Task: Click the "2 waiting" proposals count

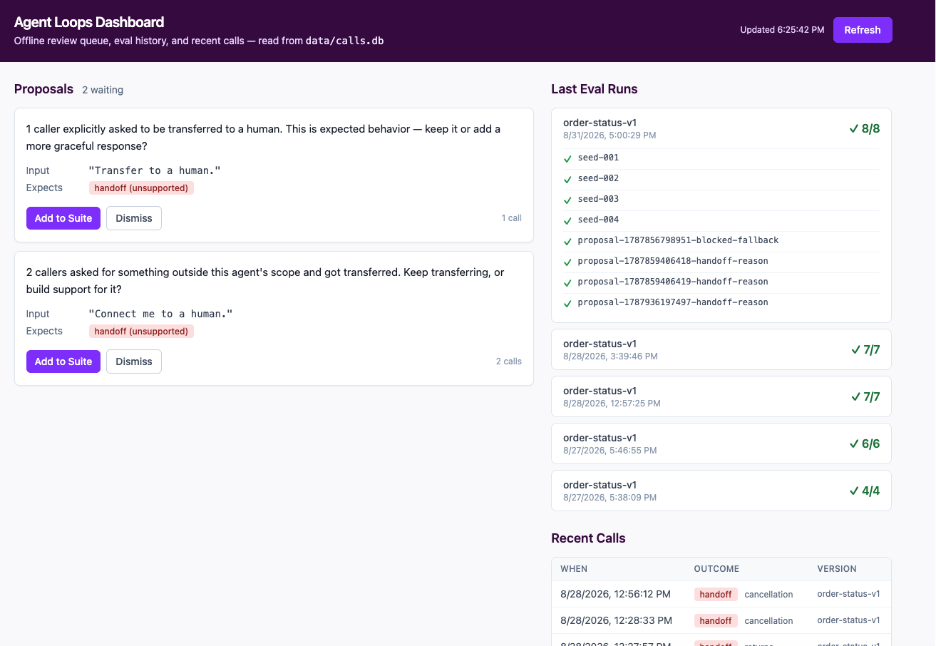Action: click(103, 90)
